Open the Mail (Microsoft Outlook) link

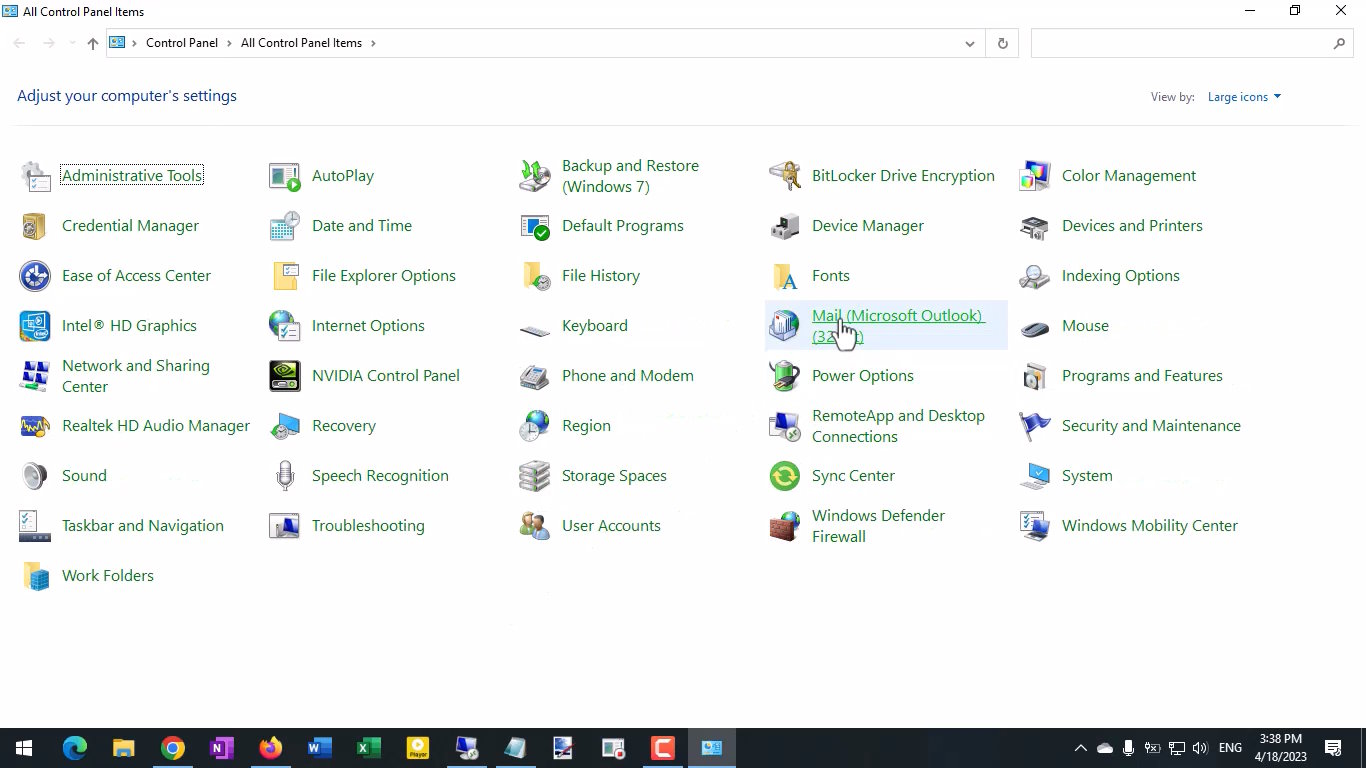(898, 326)
